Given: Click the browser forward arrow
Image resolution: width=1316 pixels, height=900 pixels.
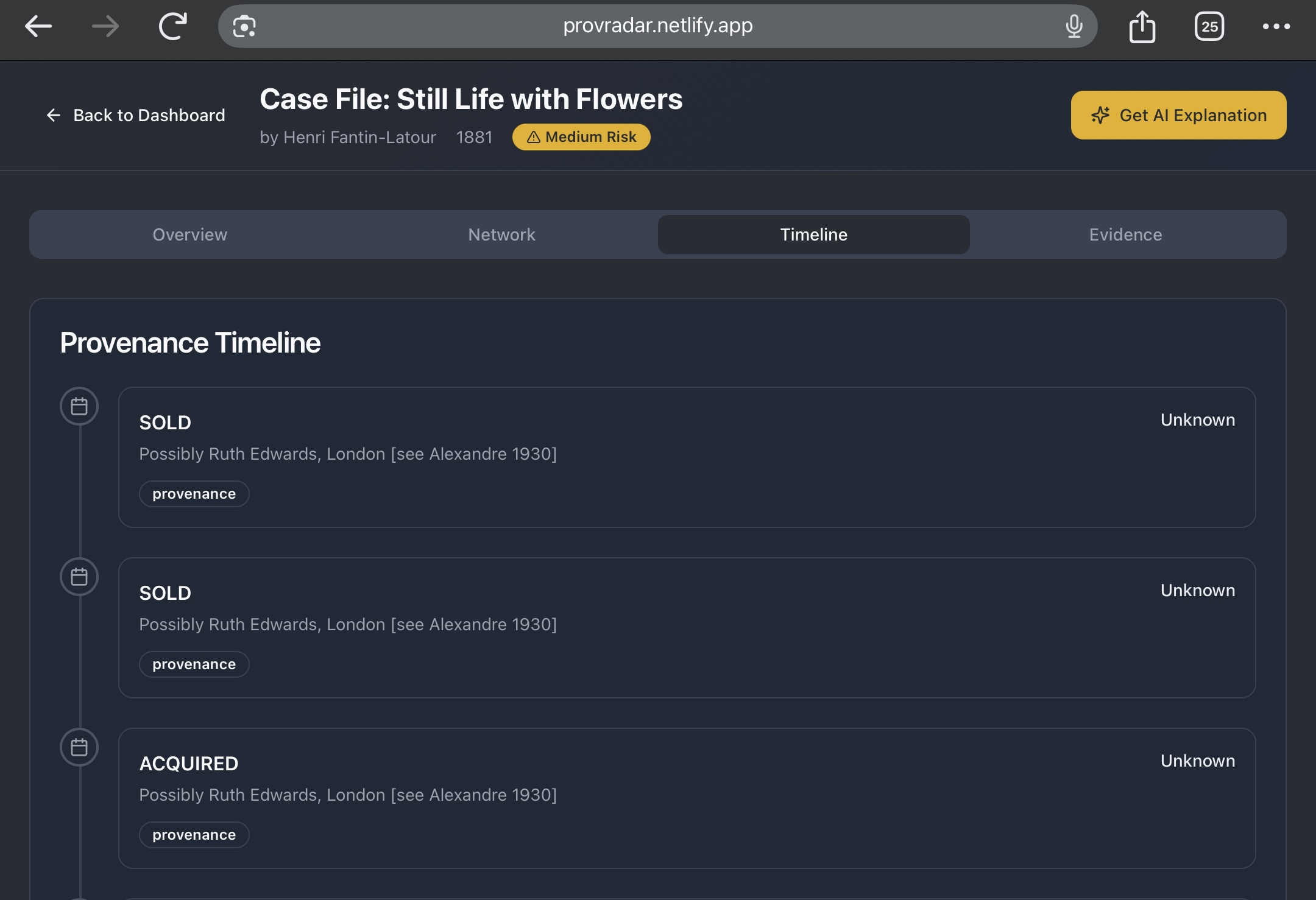Looking at the screenshot, I should 105,26.
